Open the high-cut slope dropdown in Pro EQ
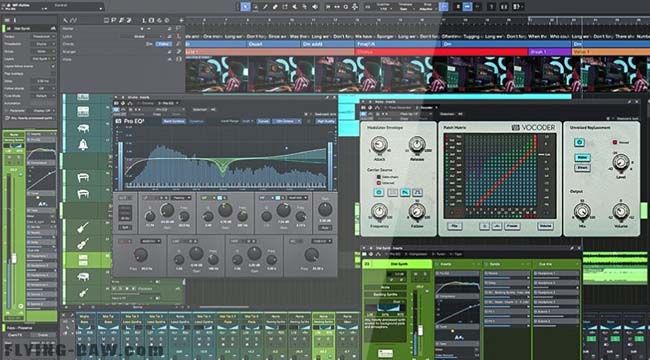The width and height of the screenshot is (650, 360). click(x=322, y=241)
